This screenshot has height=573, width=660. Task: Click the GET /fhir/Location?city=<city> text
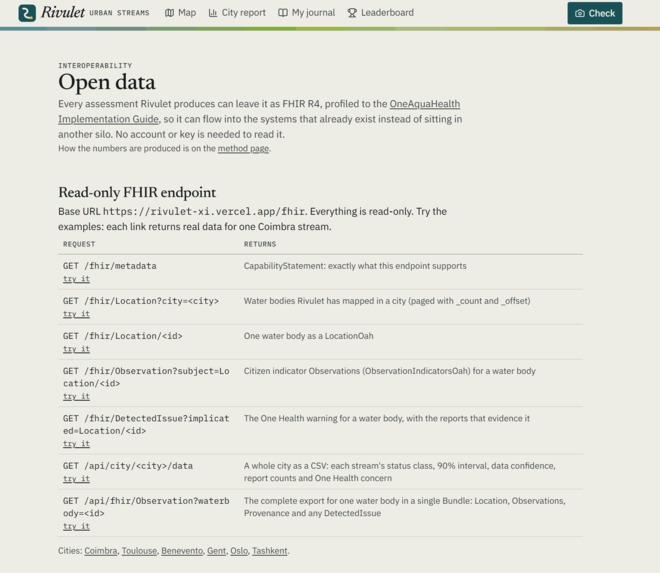(x=141, y=301)
